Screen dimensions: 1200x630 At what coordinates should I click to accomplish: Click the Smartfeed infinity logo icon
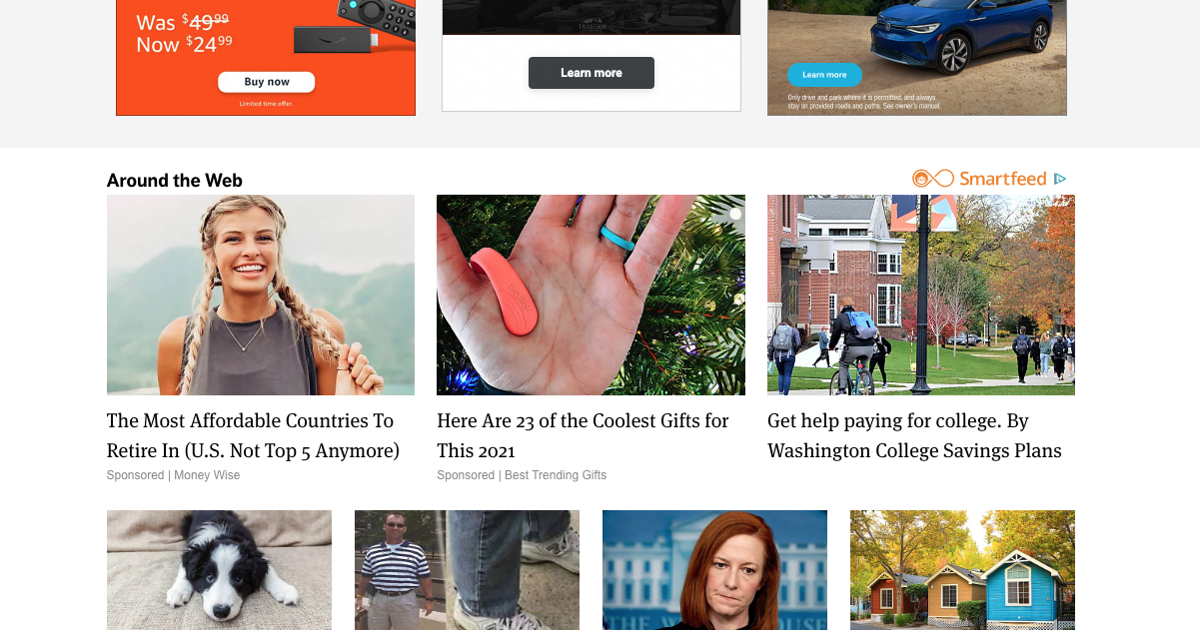933,179
